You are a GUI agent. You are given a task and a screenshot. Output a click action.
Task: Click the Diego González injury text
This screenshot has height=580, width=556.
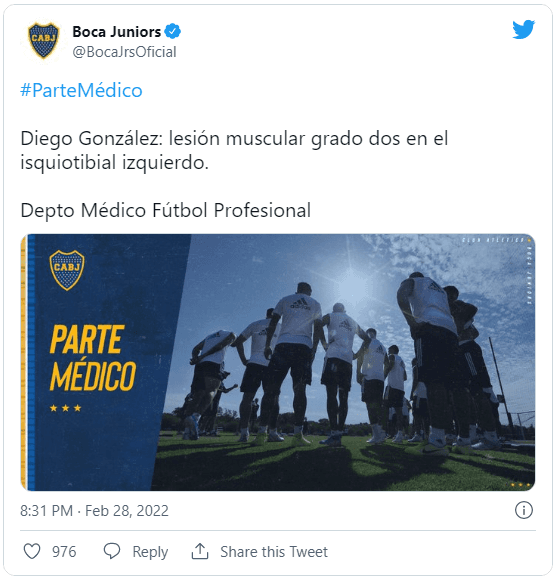click(x=234, y=150)
